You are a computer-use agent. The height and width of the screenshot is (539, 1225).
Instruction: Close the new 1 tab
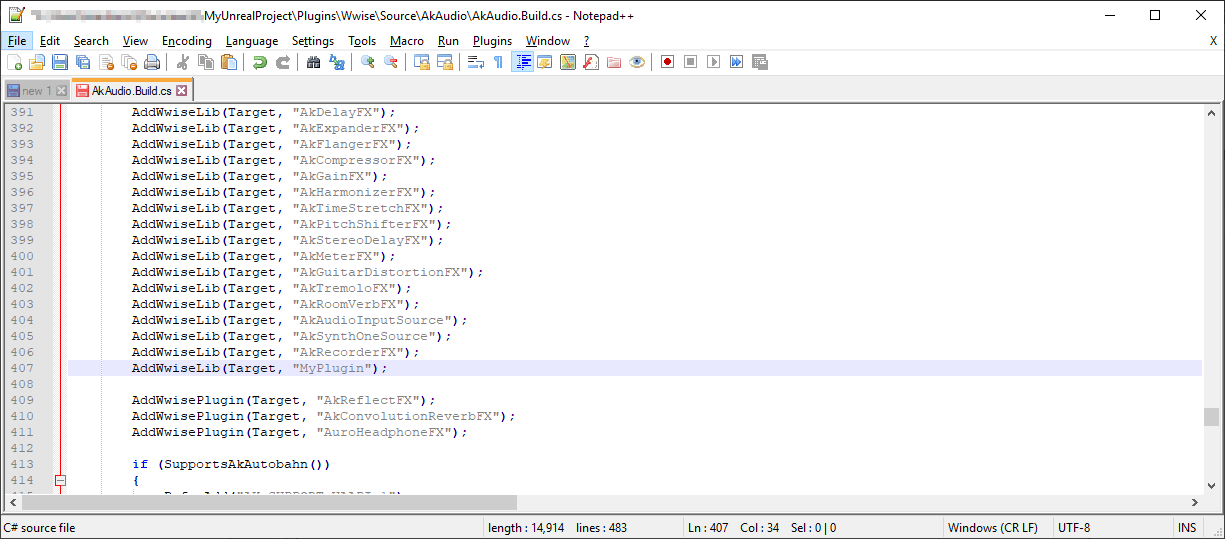[x=61, y=91]
